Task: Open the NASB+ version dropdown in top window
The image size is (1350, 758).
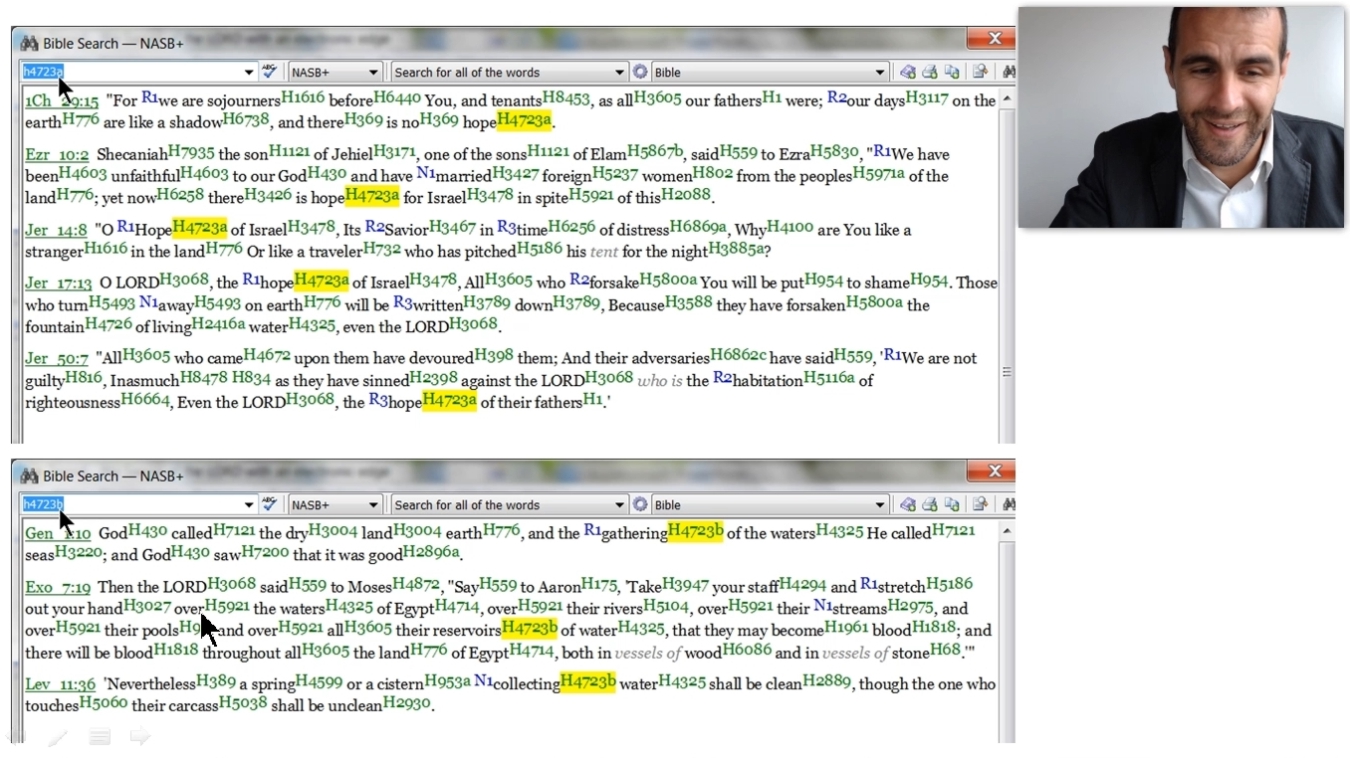Action: 373,72
